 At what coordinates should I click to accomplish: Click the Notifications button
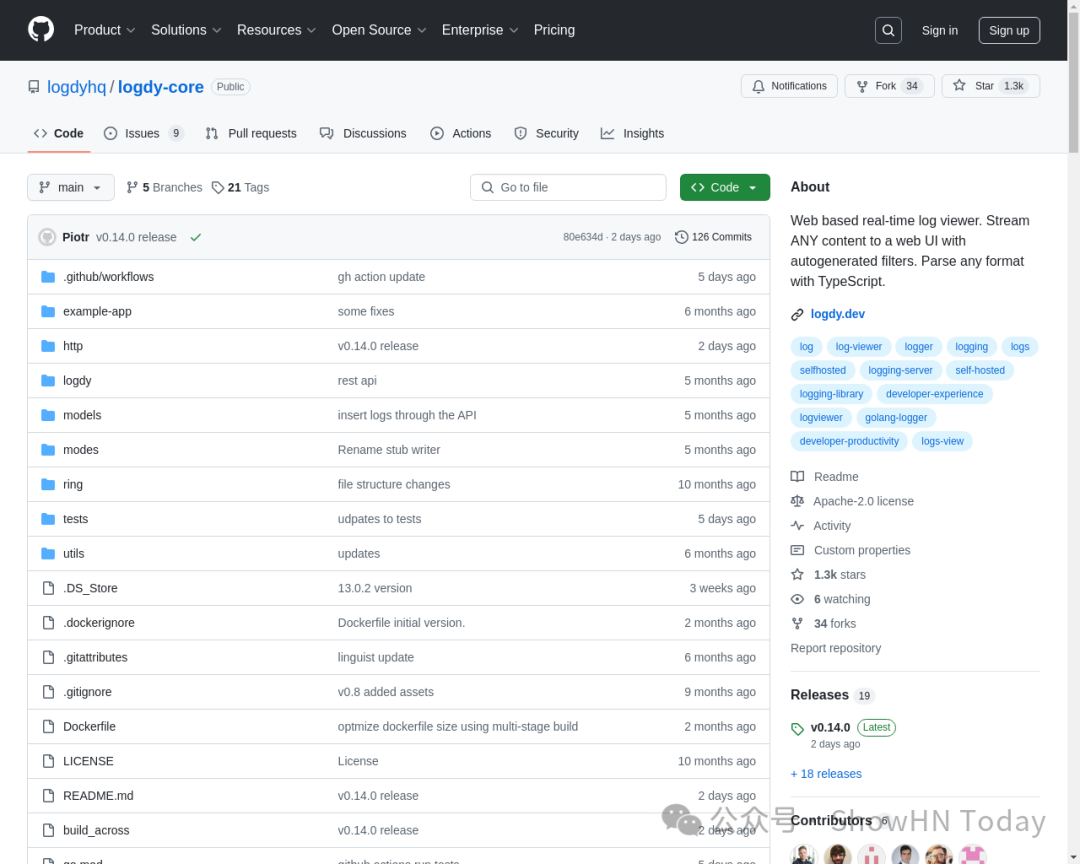point(789,86)
